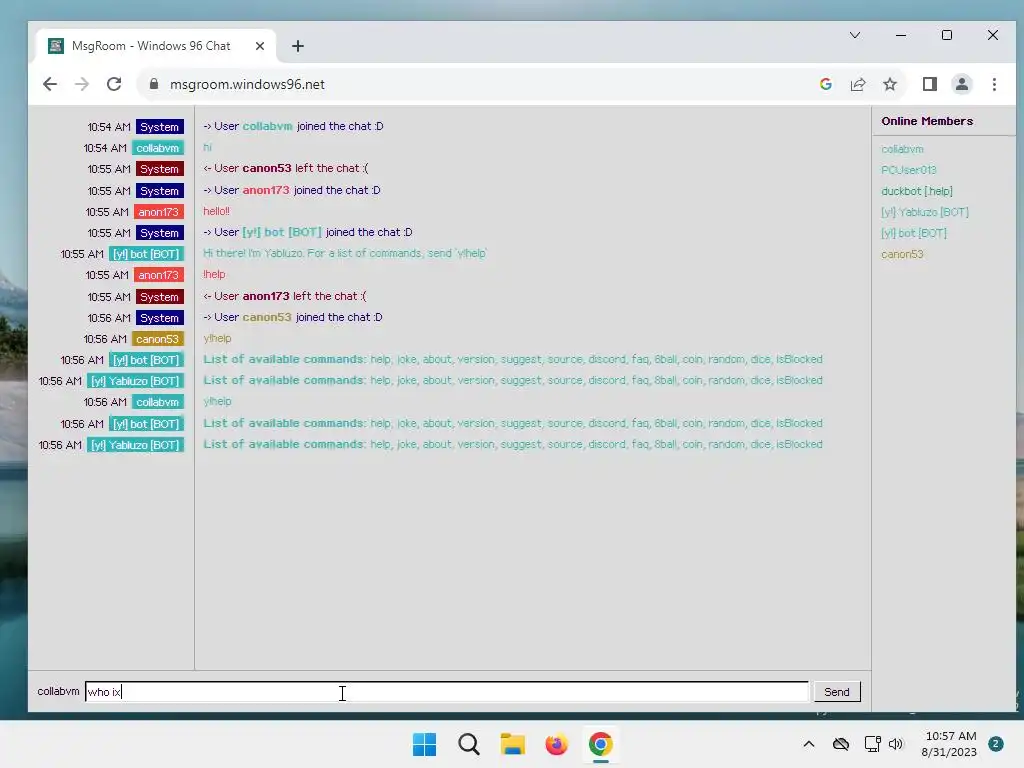Share this page via share icon
This screenshot has height=768, width=1024.
coord(857,84)
